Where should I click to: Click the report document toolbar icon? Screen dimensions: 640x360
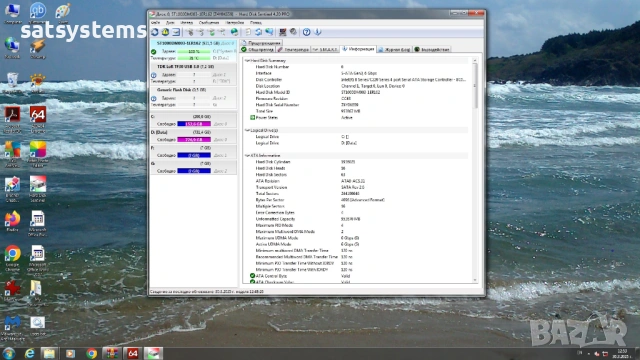248,32
